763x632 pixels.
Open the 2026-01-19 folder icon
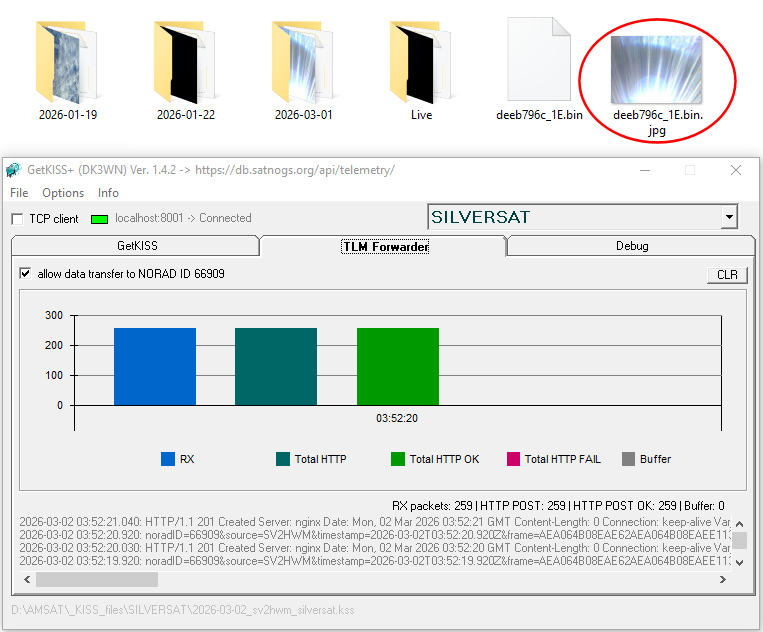click(x=68, y=62)
